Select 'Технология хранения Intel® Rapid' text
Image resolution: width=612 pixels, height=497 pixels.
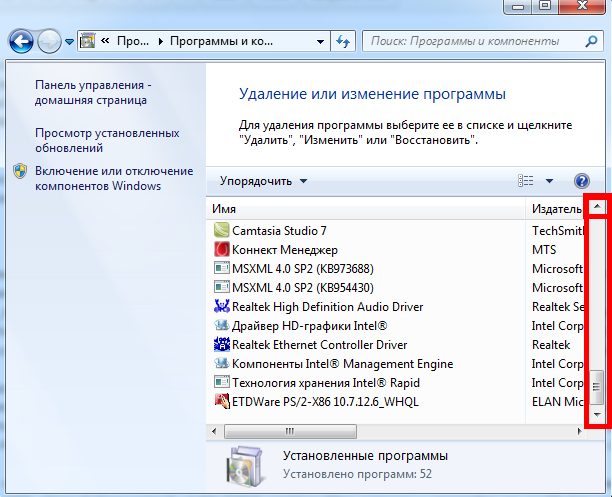click(326, 383)
